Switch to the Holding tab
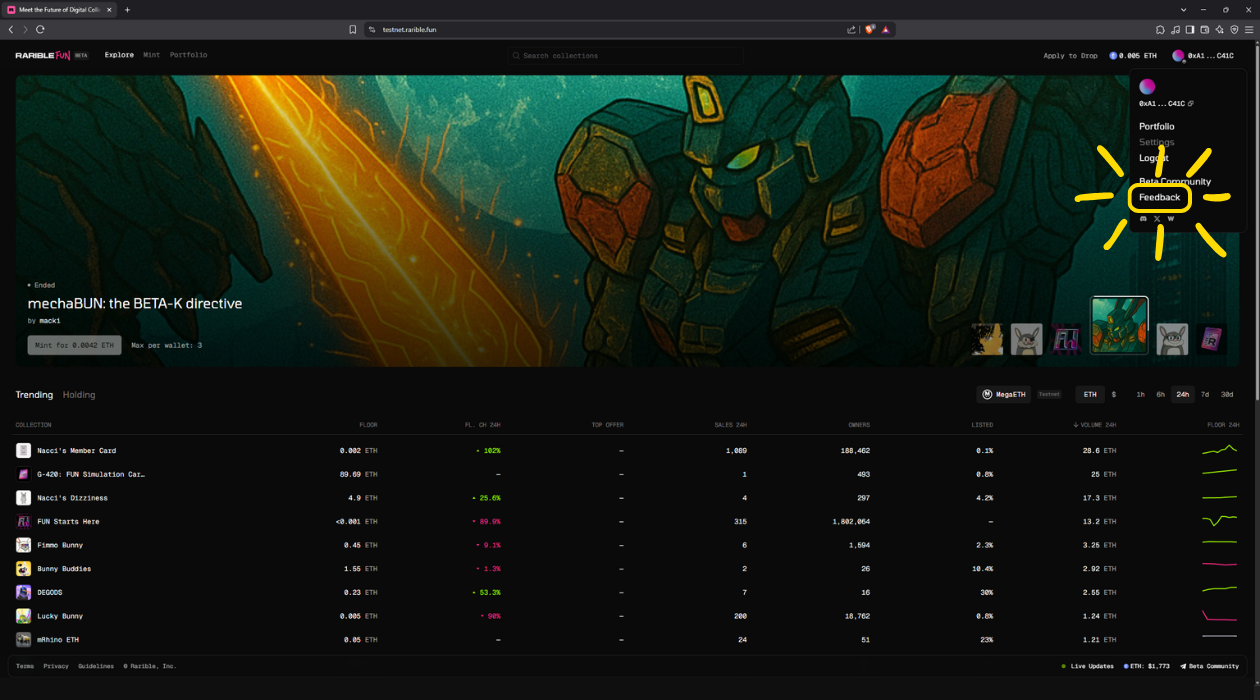This screenshot has height=700, width=1260. [79, 395]
